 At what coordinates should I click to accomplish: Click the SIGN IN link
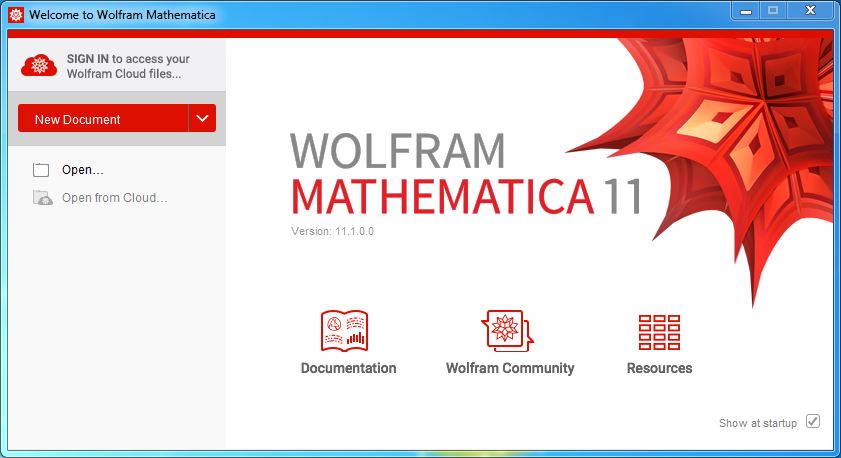point(88,59)
